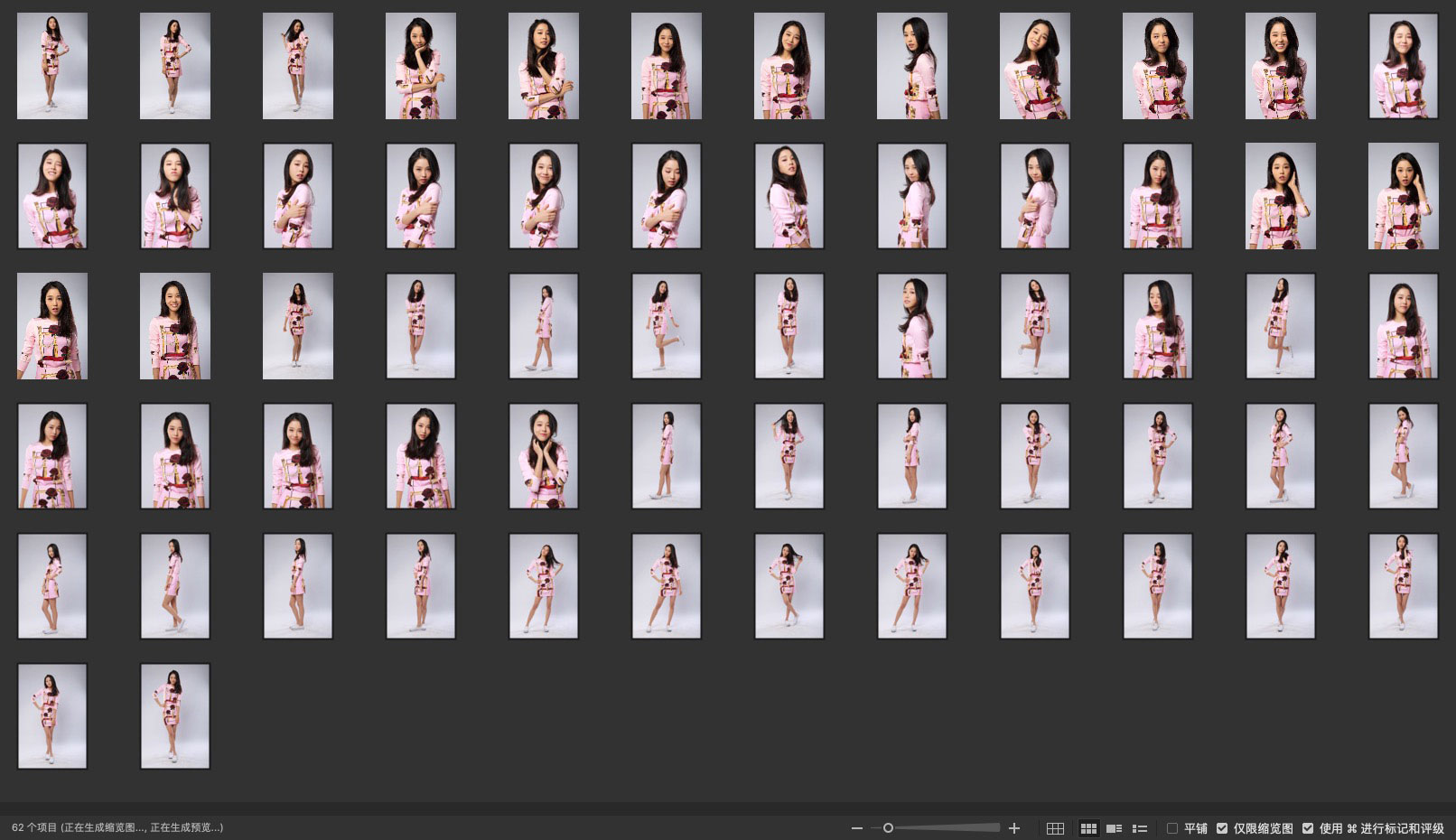1456x840 pixels.
Task: Switch to list view icon
Action: click(1140, 828)
